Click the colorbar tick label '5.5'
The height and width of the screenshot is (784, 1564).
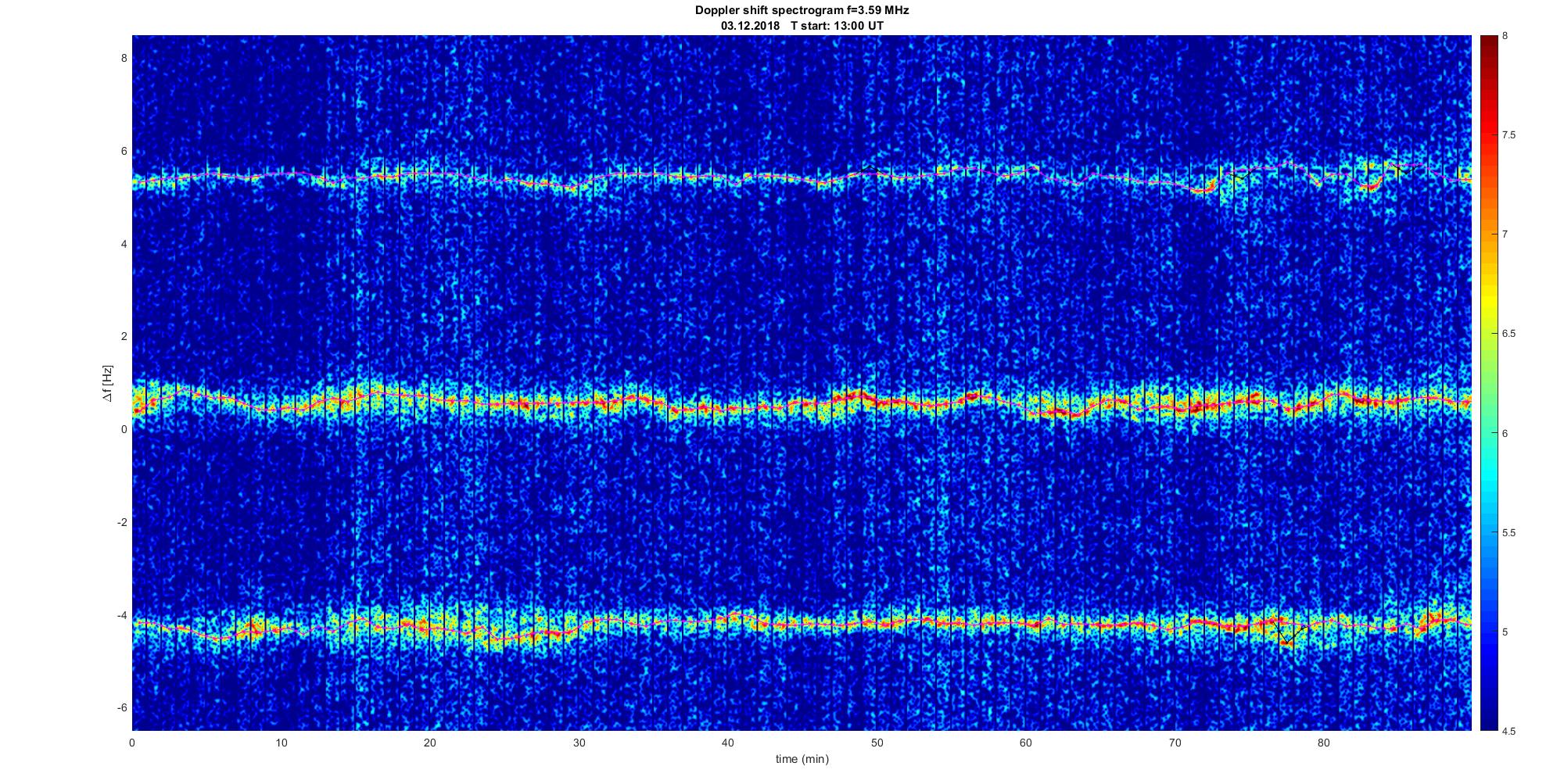[x=1509, y=532]
